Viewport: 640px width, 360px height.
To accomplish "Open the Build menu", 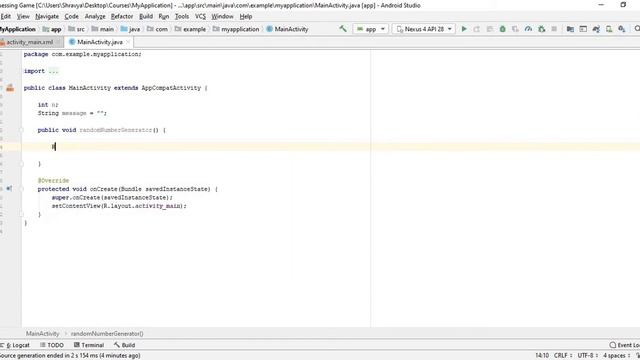I will [146, 16].
